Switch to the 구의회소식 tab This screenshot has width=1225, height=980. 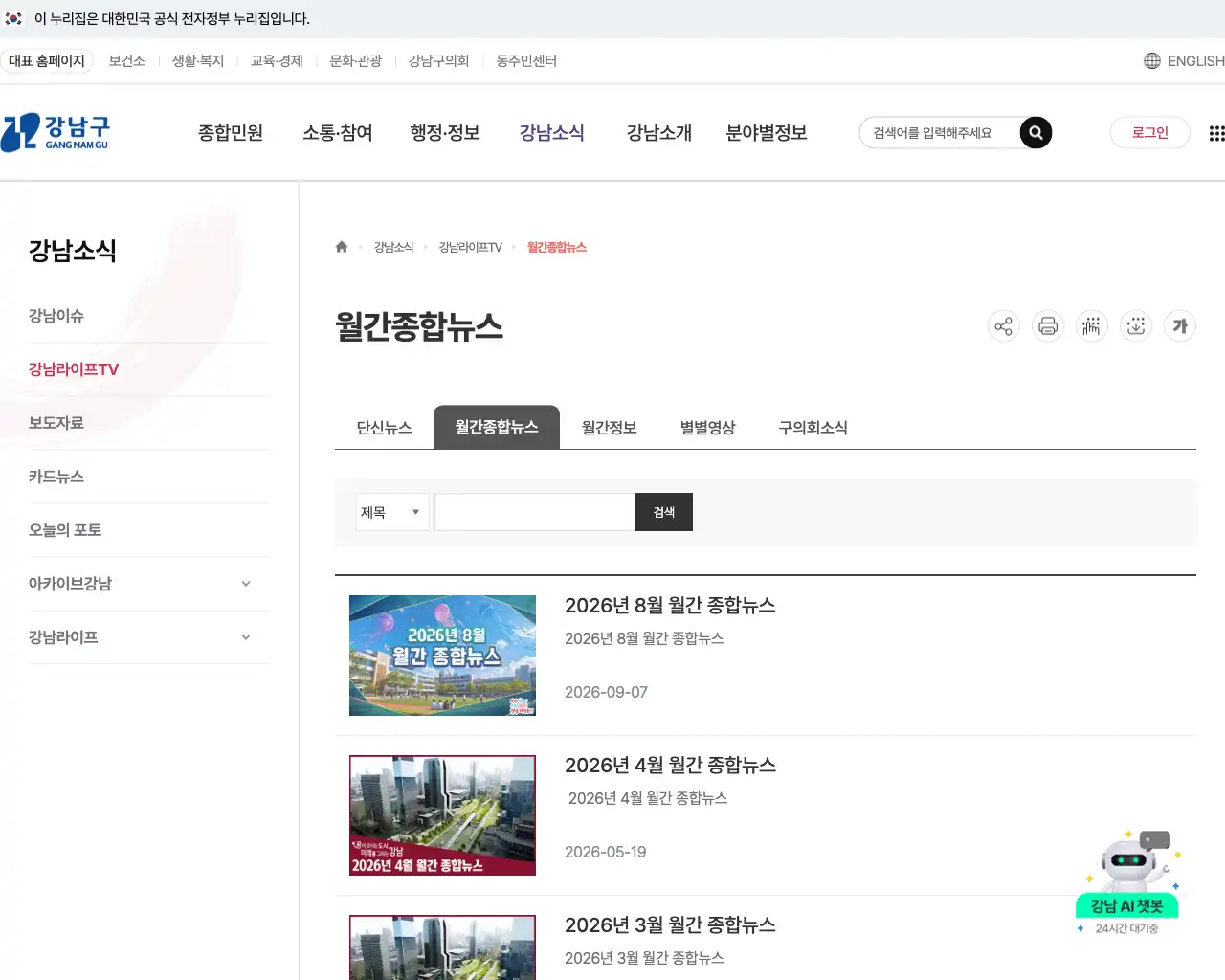tap(813, 428)
